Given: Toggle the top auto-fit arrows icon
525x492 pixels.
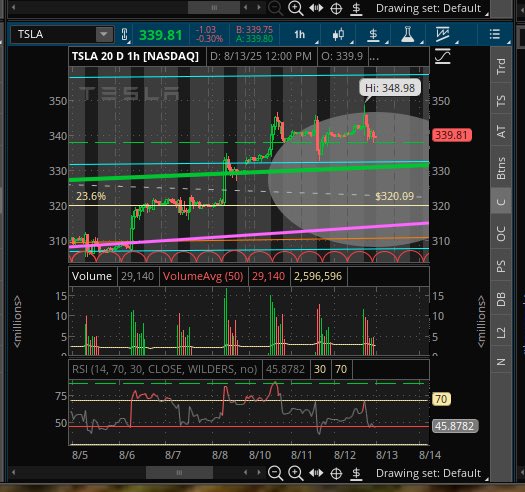Looking at the screenshot, I should (316, 8).
